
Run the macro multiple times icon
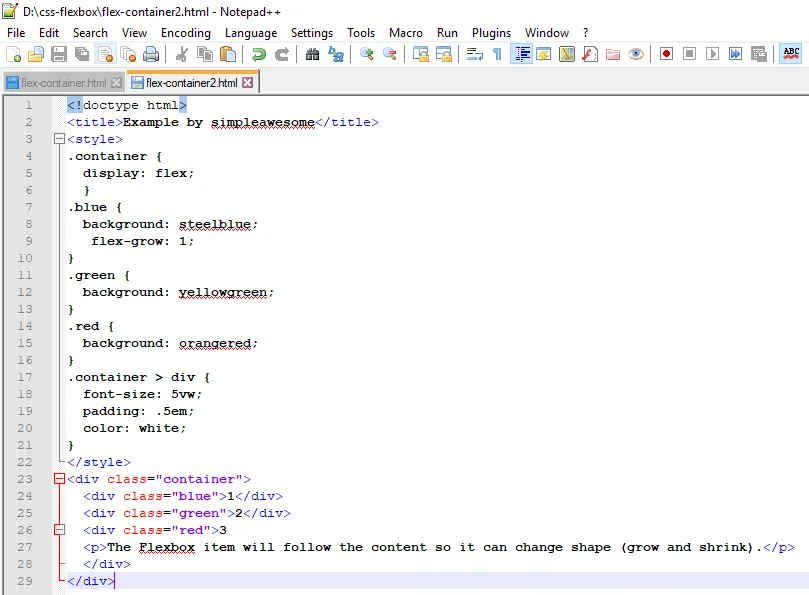click(735, 54)
